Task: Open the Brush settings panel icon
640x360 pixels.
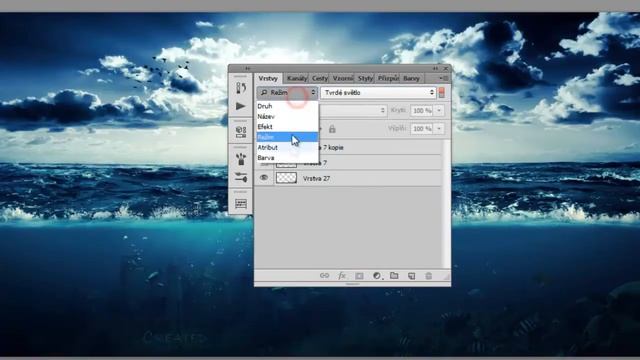Action: point(241,177)
